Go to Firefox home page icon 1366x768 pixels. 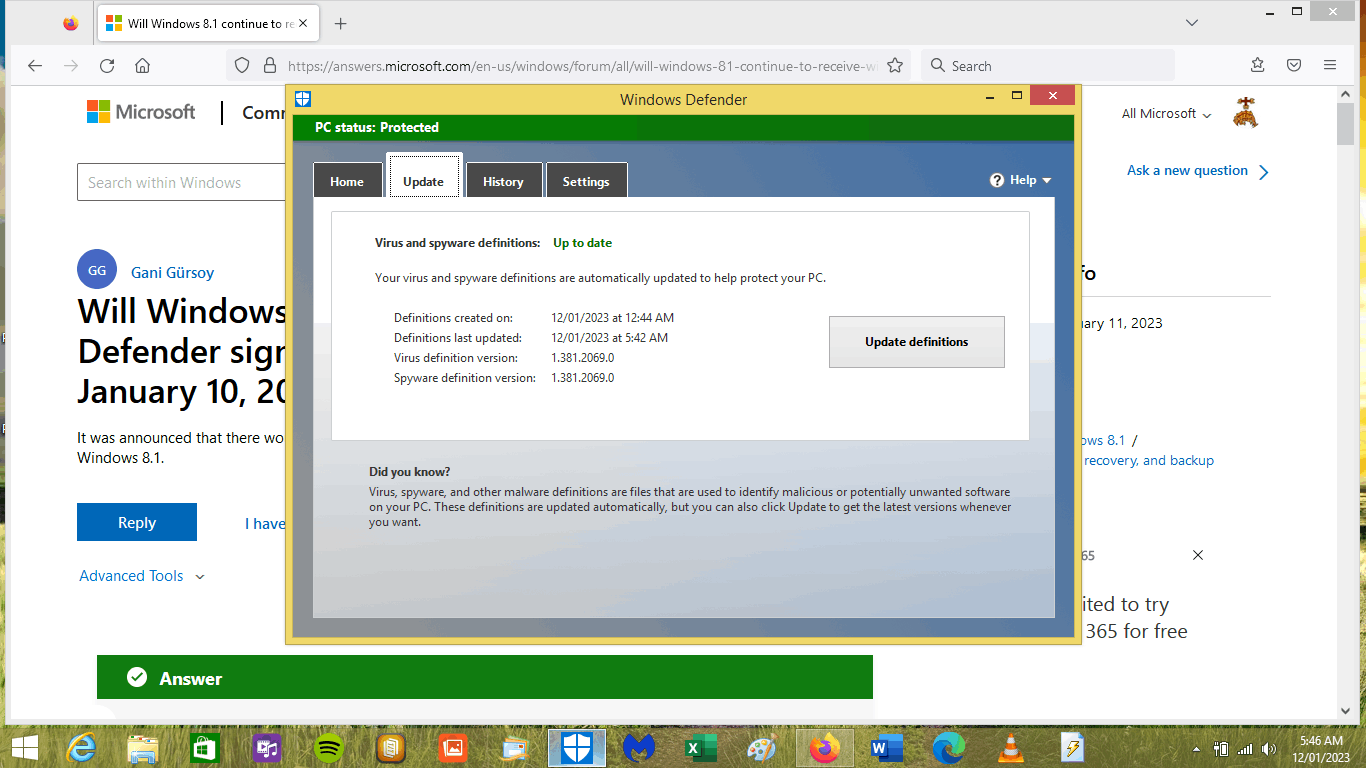pyautogui.click(x=142, y=66)
